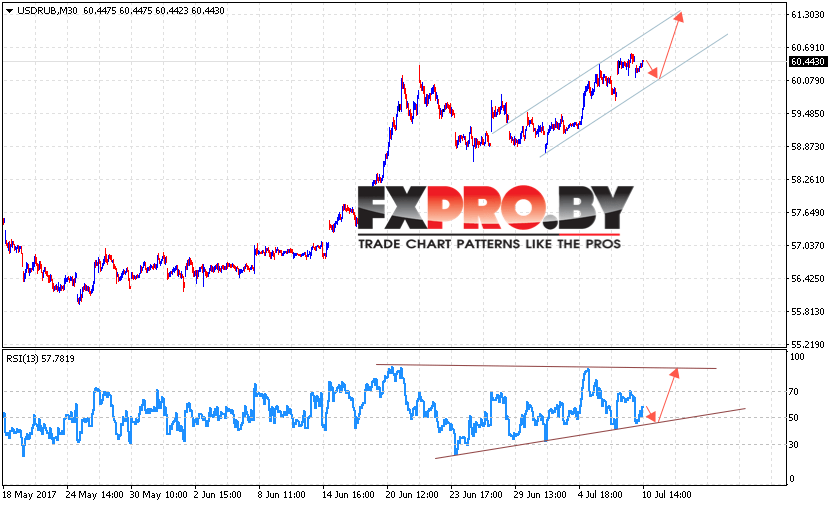The height and width of the screenshot is (506, 829).
Task: Click the RSI scale value 70
Action: pyautogui.click(x=794, y=392)
